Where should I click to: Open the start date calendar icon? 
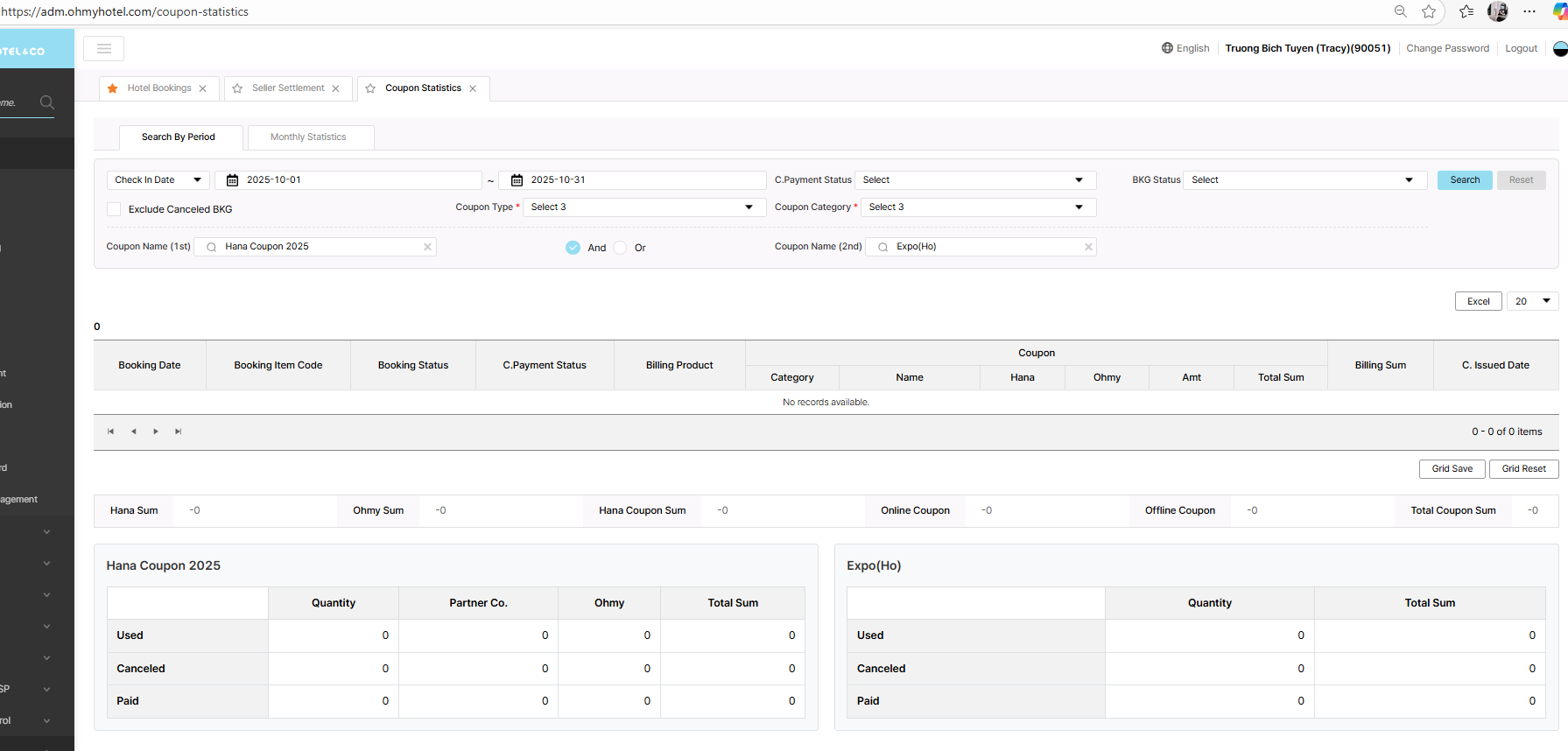coord(233,180)
